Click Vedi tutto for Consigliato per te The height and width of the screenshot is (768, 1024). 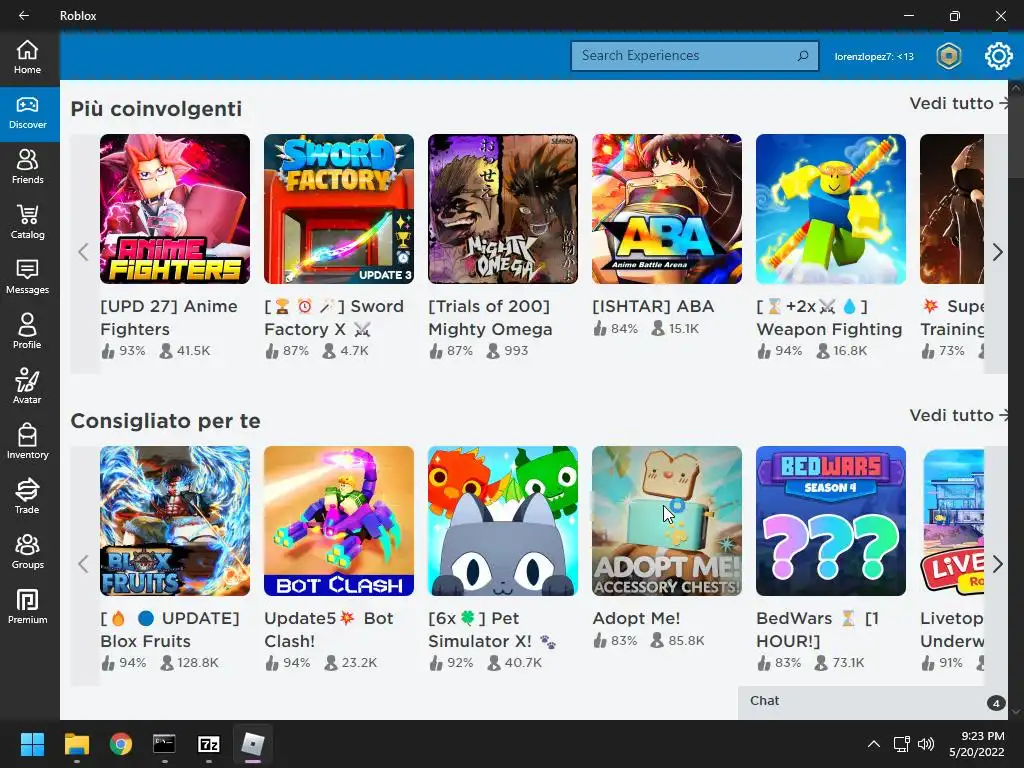958,415
